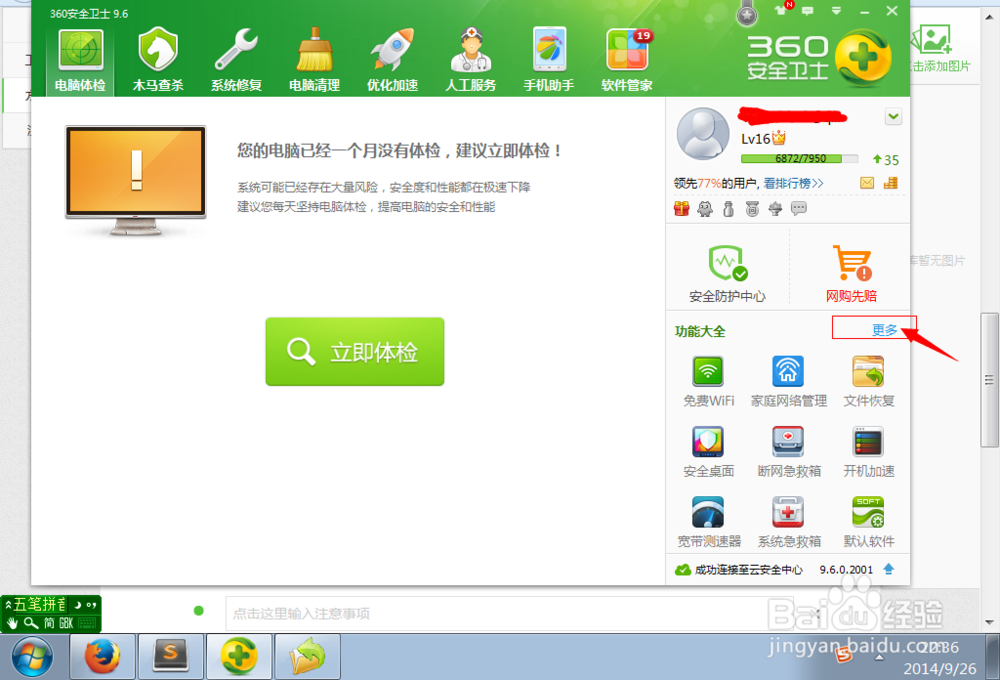The width and height of the screenshot is (1000, 680).
Task: Click scroll-up arrow of background window scrollbar
Action: click(x=989, y=17)
